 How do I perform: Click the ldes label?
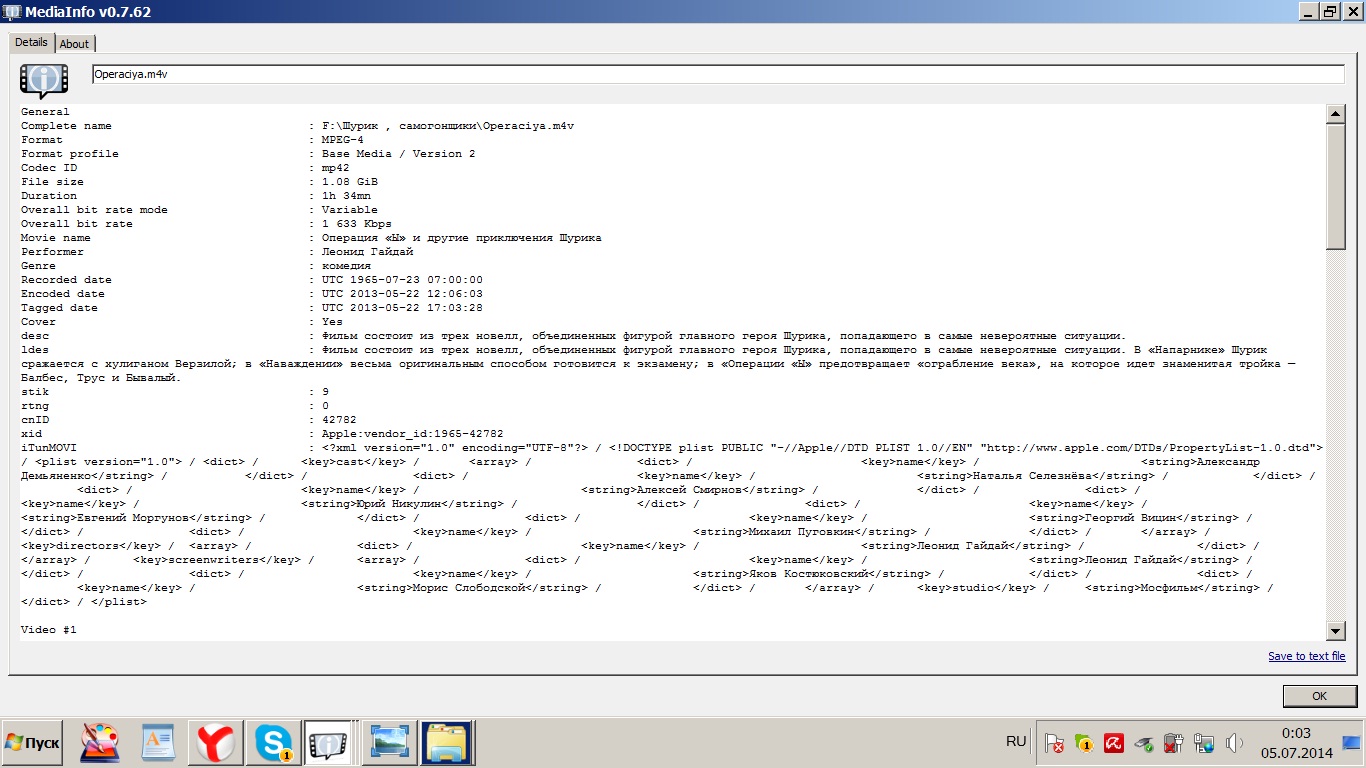(35, 350)
